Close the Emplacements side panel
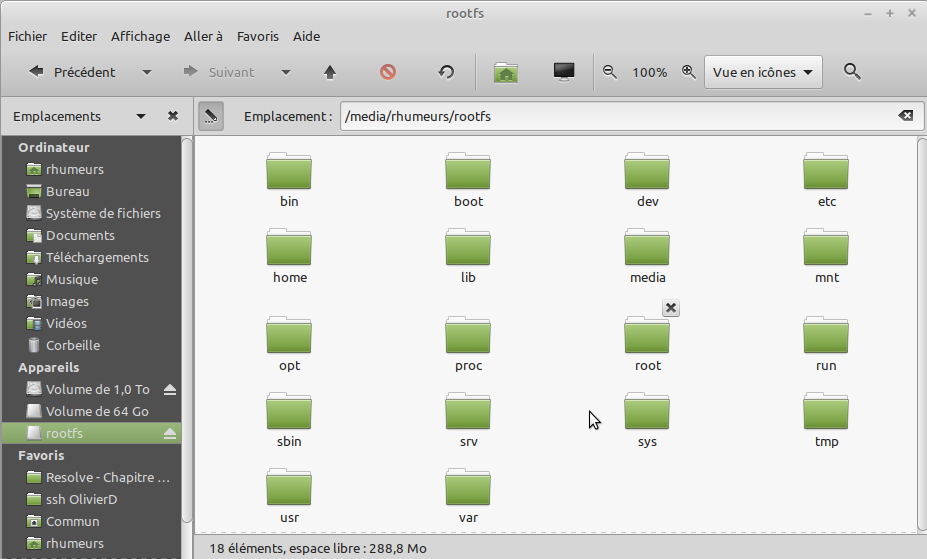927x559 pixels. pyautogui.click(x=173, y=116)
